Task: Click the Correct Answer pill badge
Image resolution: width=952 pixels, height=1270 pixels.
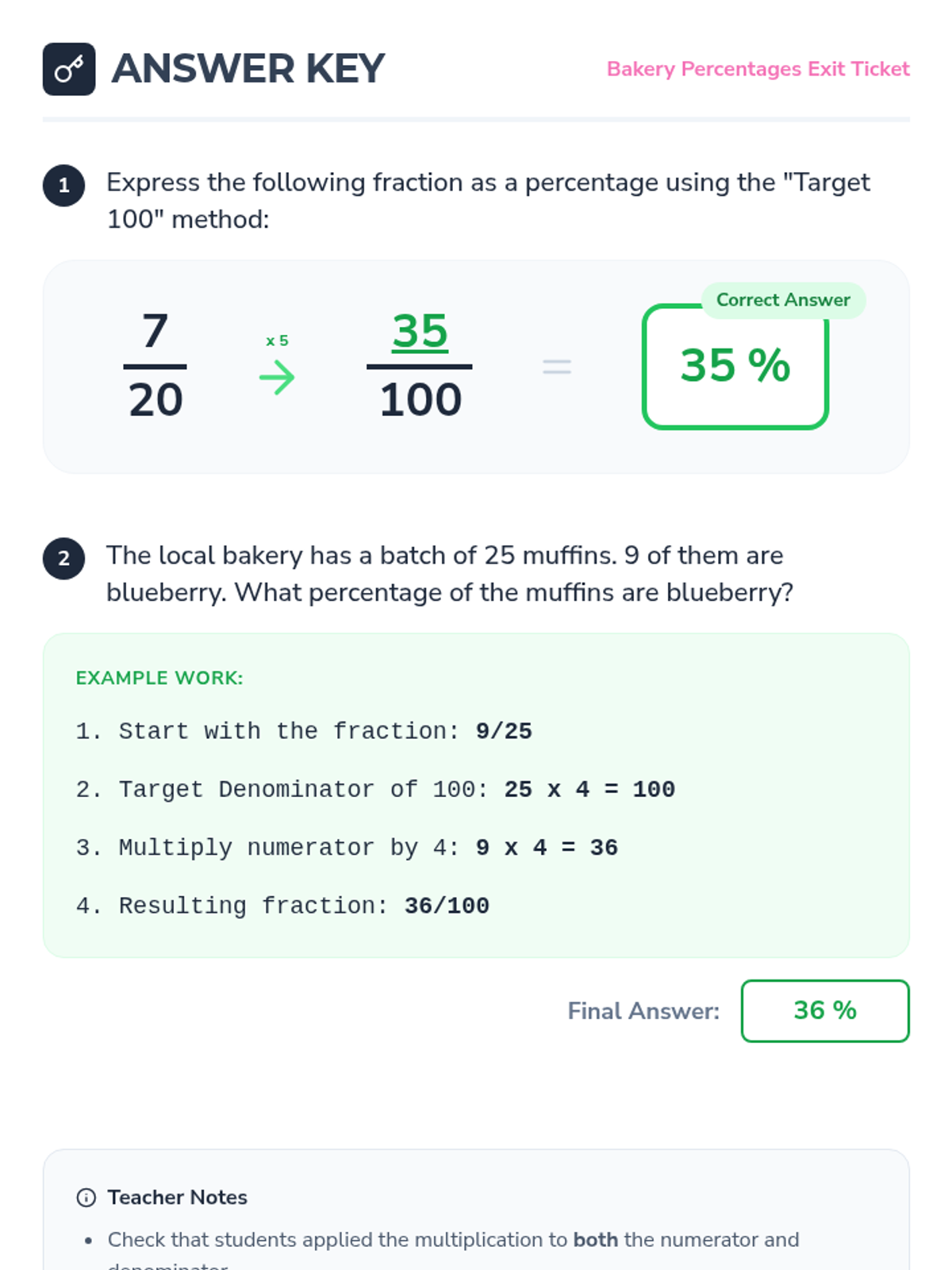Action: 783,300
